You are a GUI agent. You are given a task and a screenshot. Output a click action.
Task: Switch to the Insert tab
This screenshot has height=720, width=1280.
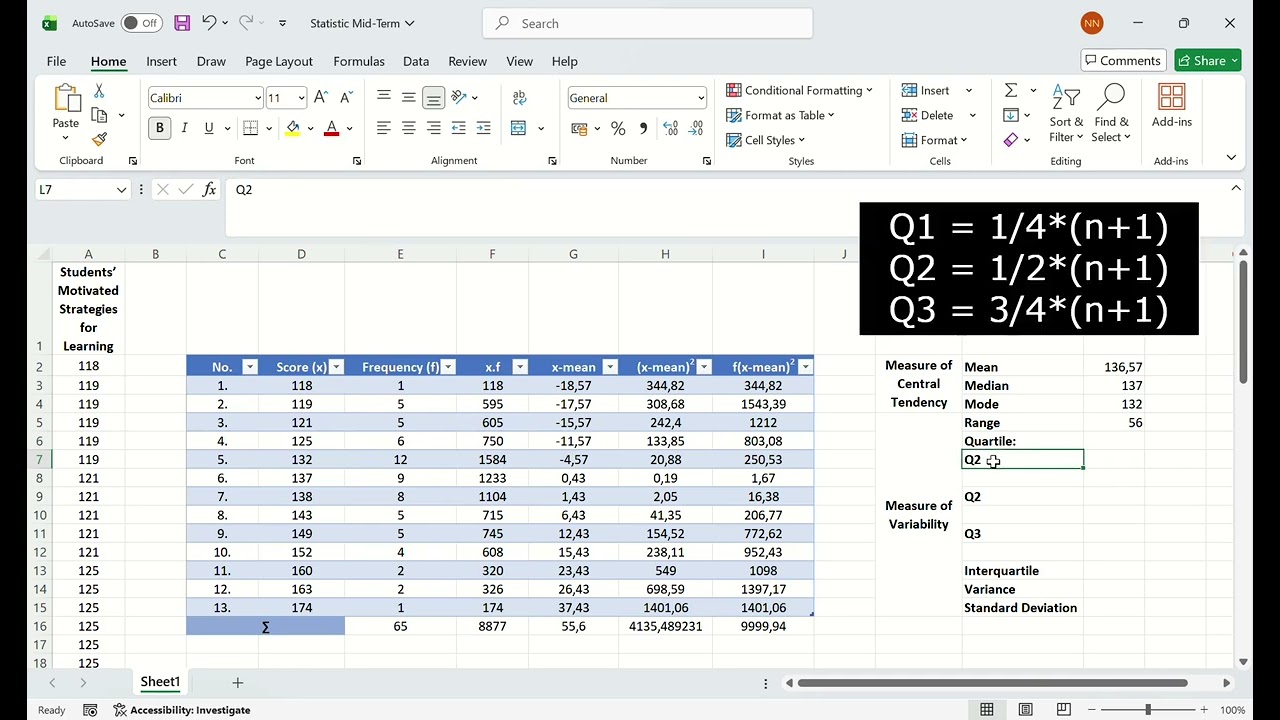point(161,61)
